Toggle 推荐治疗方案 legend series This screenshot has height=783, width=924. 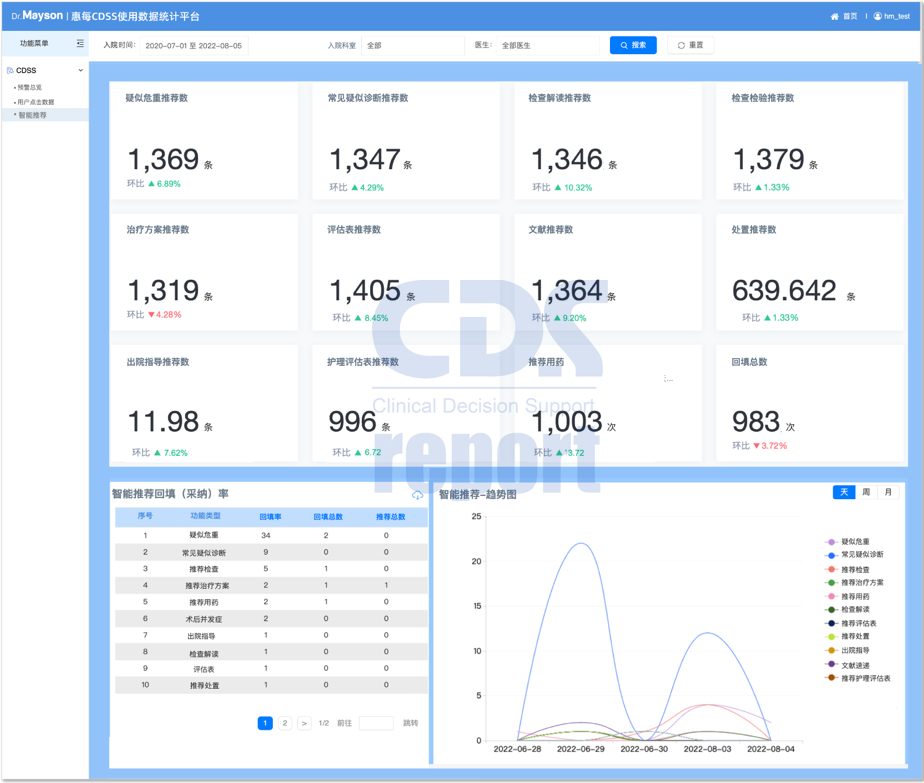click(854, 582)
